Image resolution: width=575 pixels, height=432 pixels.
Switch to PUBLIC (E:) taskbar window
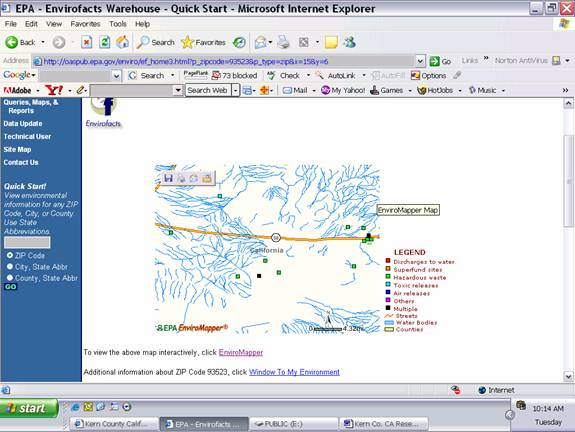(x=293, y=424)
